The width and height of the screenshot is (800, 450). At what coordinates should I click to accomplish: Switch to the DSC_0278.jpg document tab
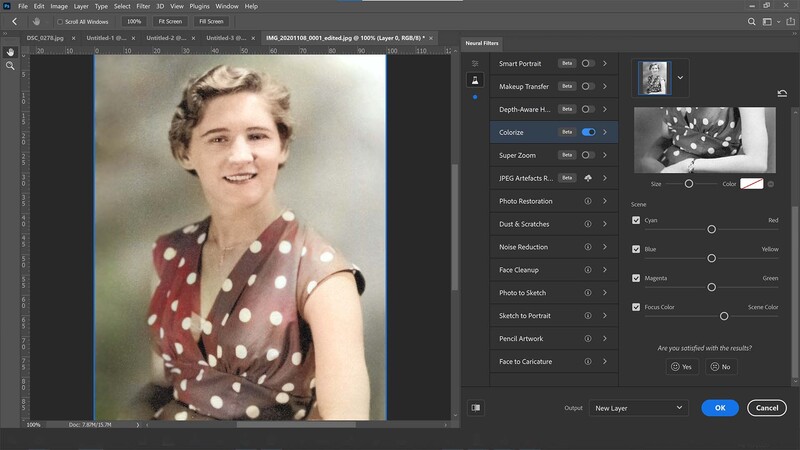[x=45, y=38]
